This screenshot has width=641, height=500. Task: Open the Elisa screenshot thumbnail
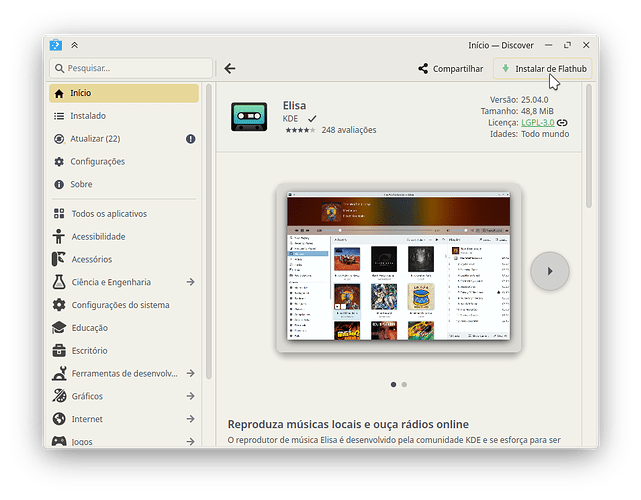pos(399,266)
